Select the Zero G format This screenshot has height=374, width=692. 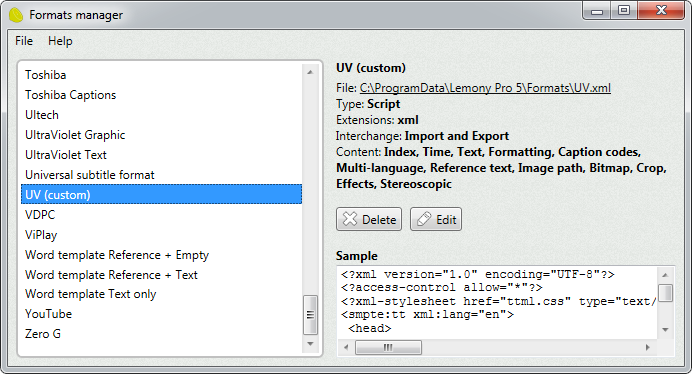coord(162,334)
